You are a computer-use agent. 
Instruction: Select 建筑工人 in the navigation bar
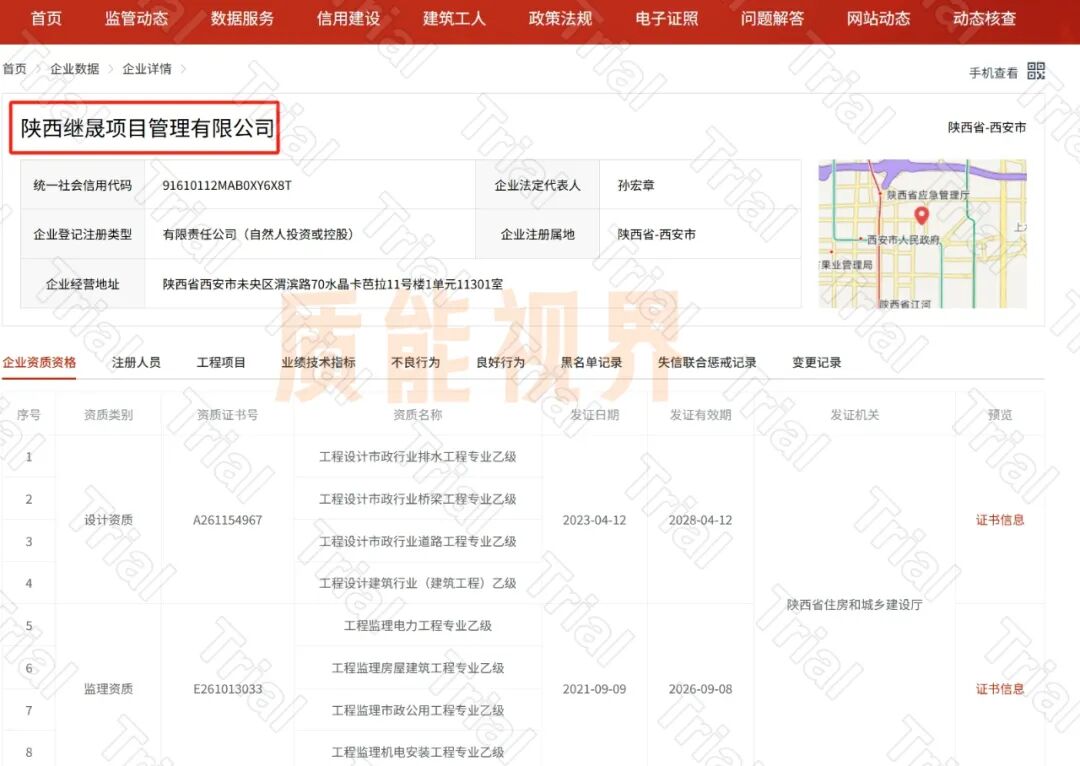pos(454,19)
